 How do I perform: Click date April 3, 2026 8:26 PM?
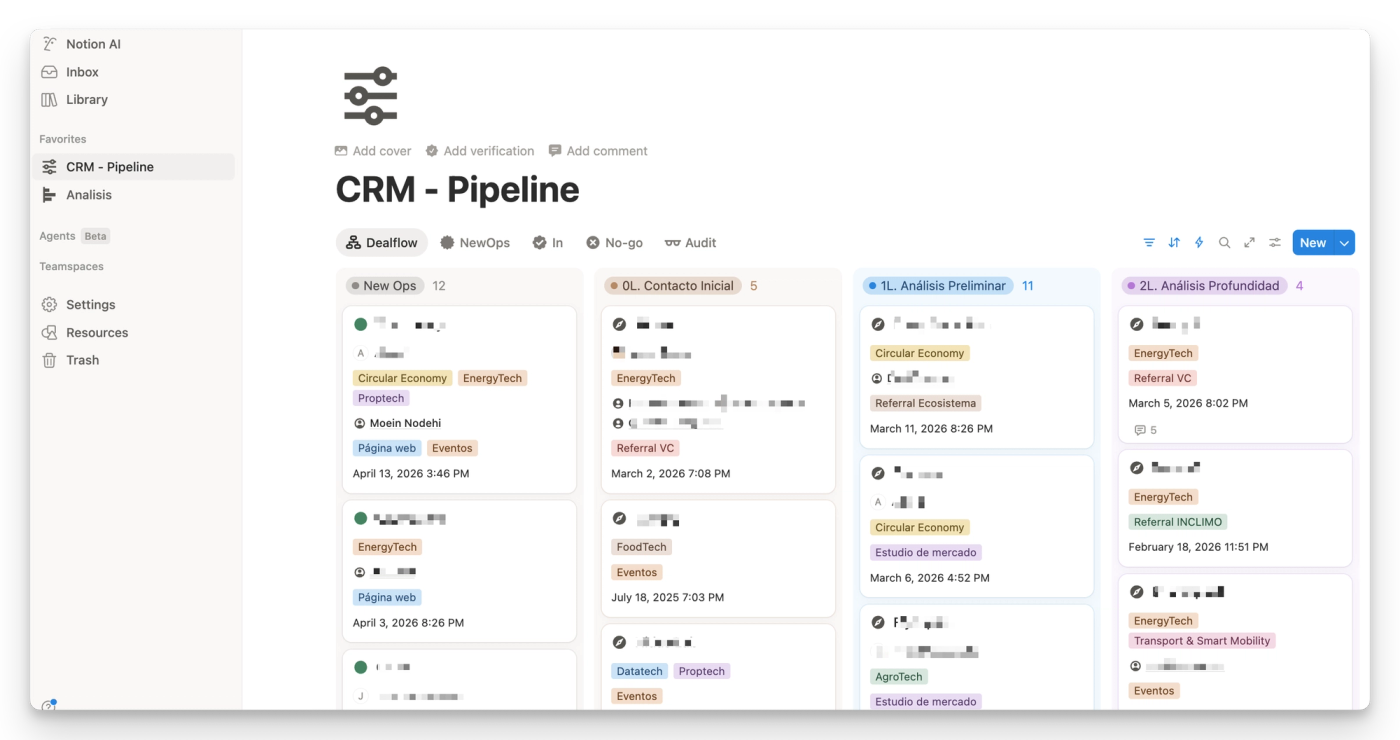[408, 623]
